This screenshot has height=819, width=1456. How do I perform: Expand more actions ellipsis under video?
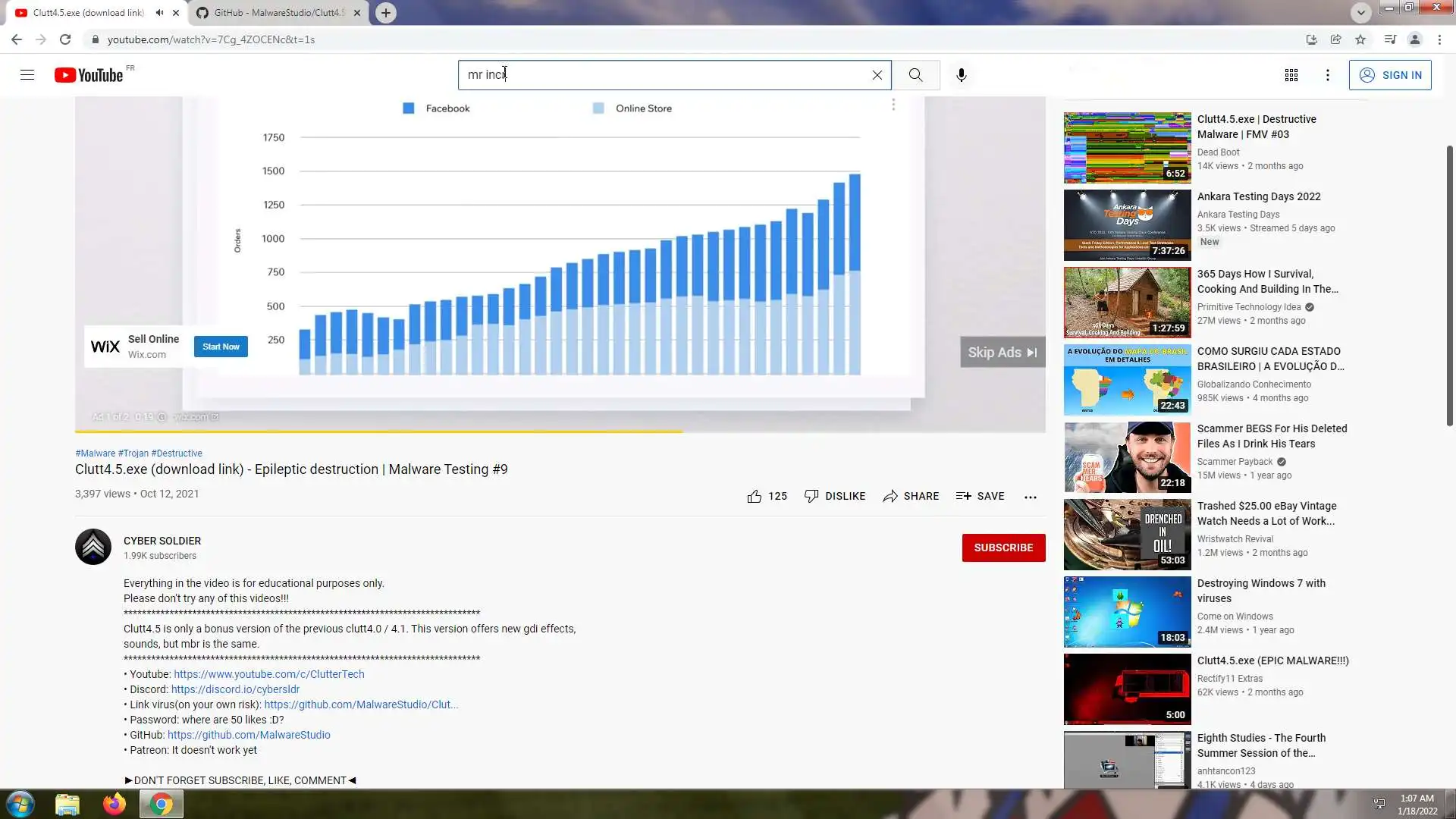1030,497
